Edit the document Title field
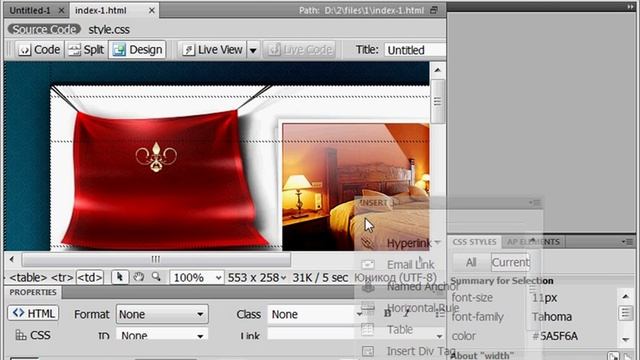Viewport: 640px width, 360px height. (x=414, y=50)
